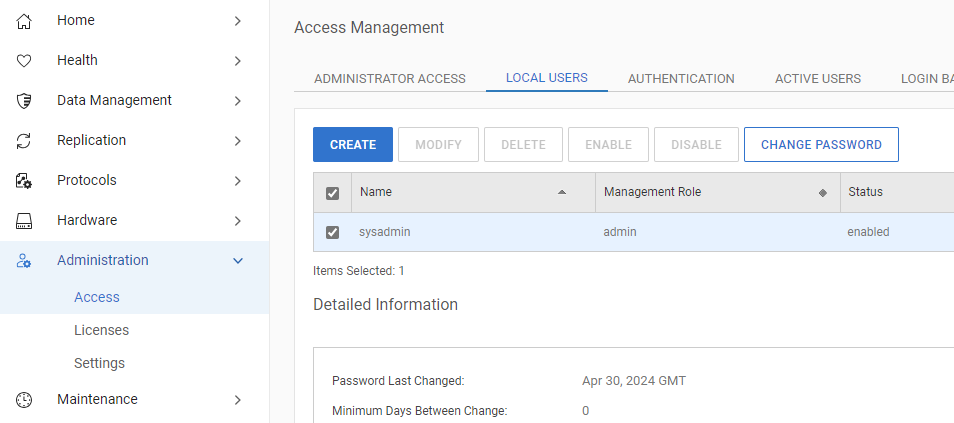The width and height of the screenshot is (954, 423).
Task: Click the Health heart icon
Action: [x=25, y=60]
